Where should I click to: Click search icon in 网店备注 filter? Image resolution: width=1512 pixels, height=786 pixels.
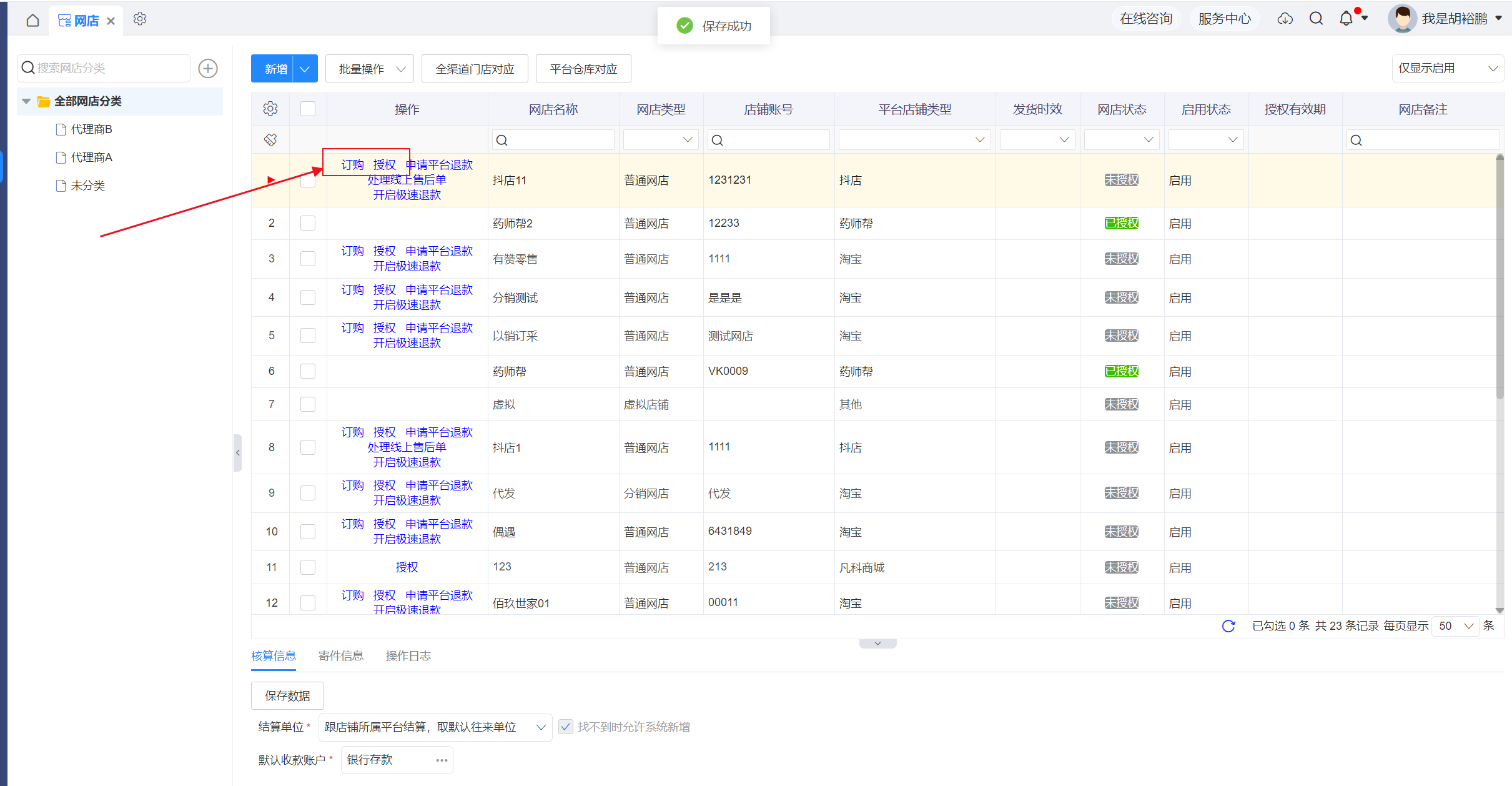click(x=1356, y=140)
